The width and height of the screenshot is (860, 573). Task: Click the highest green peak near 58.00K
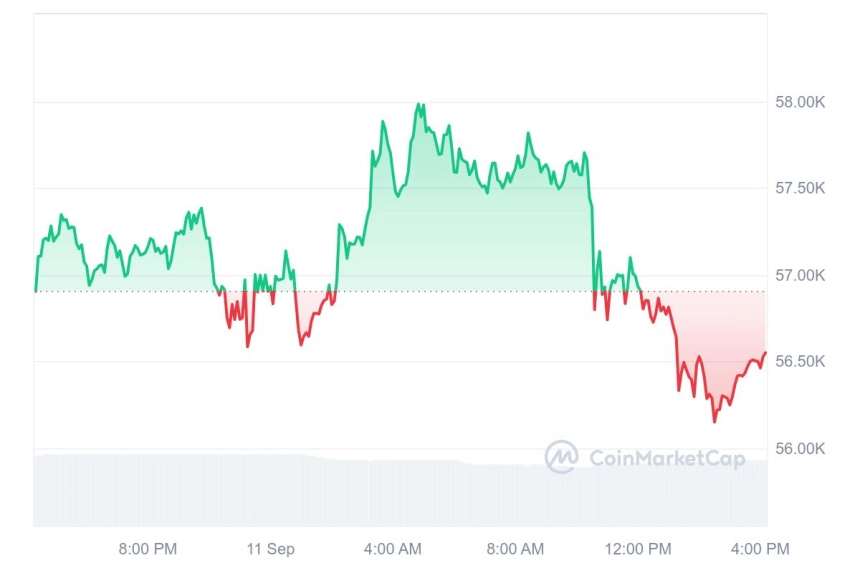coord(418,104)
